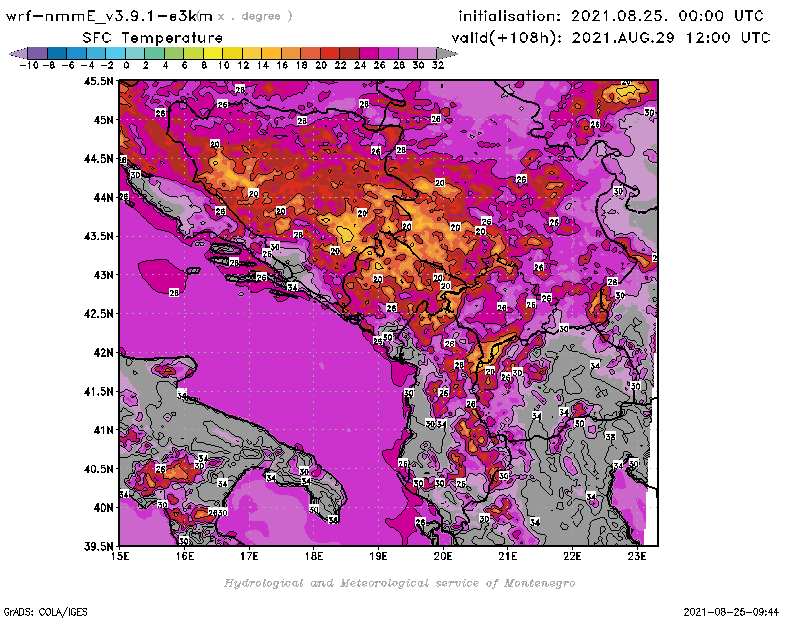Click the '23E' longitude axis label
This screenshot has height=618, width=800.
coord(637,556)
